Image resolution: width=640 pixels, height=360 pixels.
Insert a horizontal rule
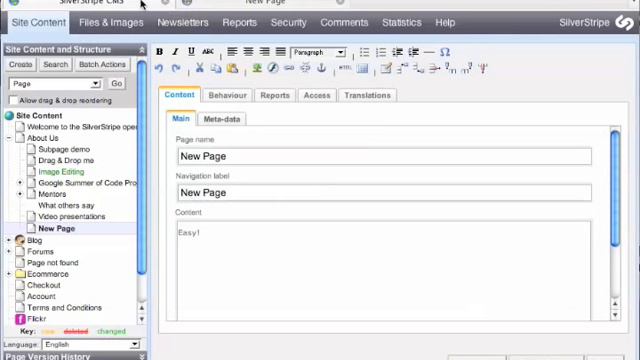[x=429, y=52]
